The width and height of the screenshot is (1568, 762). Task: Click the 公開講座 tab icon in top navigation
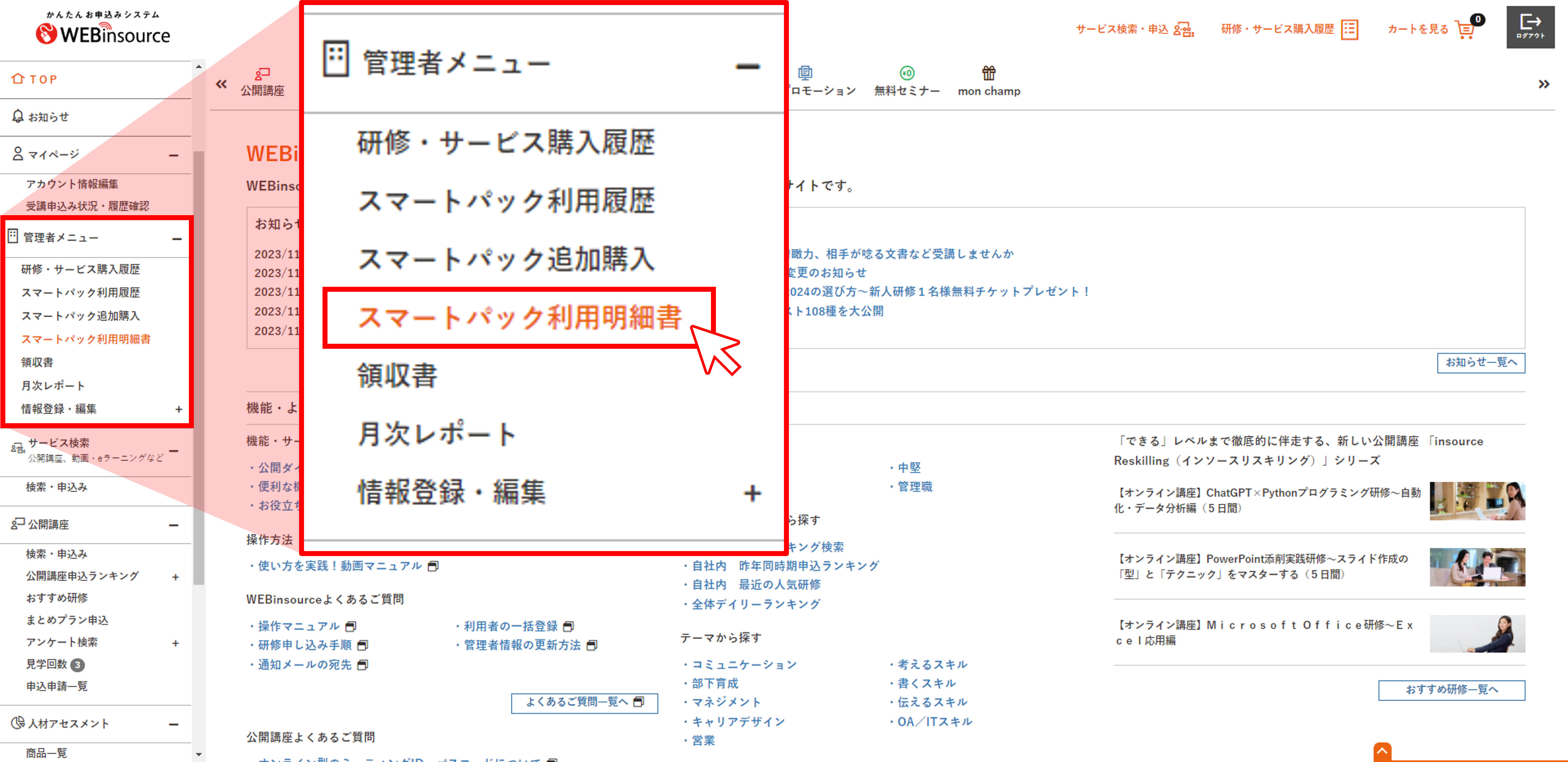[x=262, y=74]
